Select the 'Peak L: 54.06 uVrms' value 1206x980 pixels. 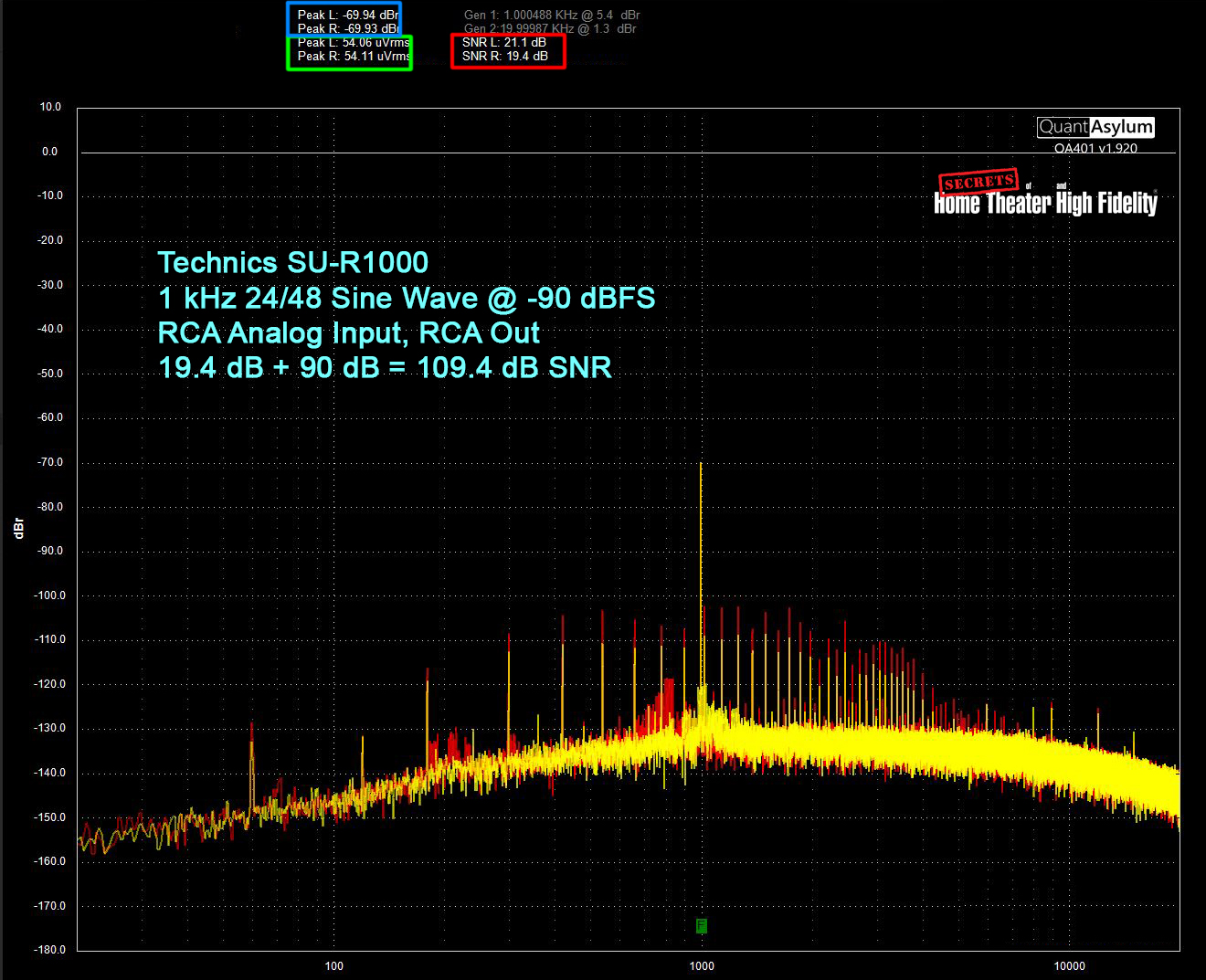click(354, 43)
